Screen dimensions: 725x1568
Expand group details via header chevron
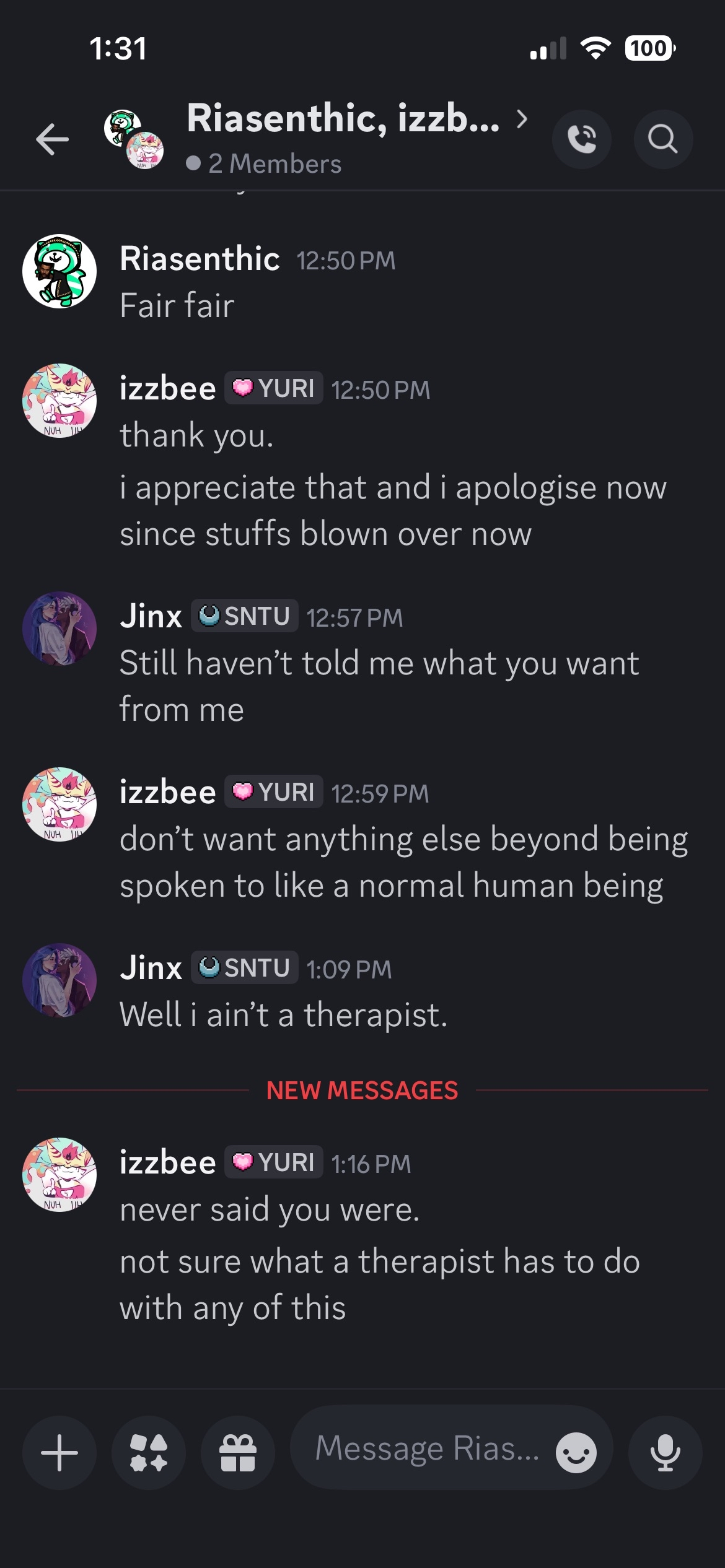(522, 118)
